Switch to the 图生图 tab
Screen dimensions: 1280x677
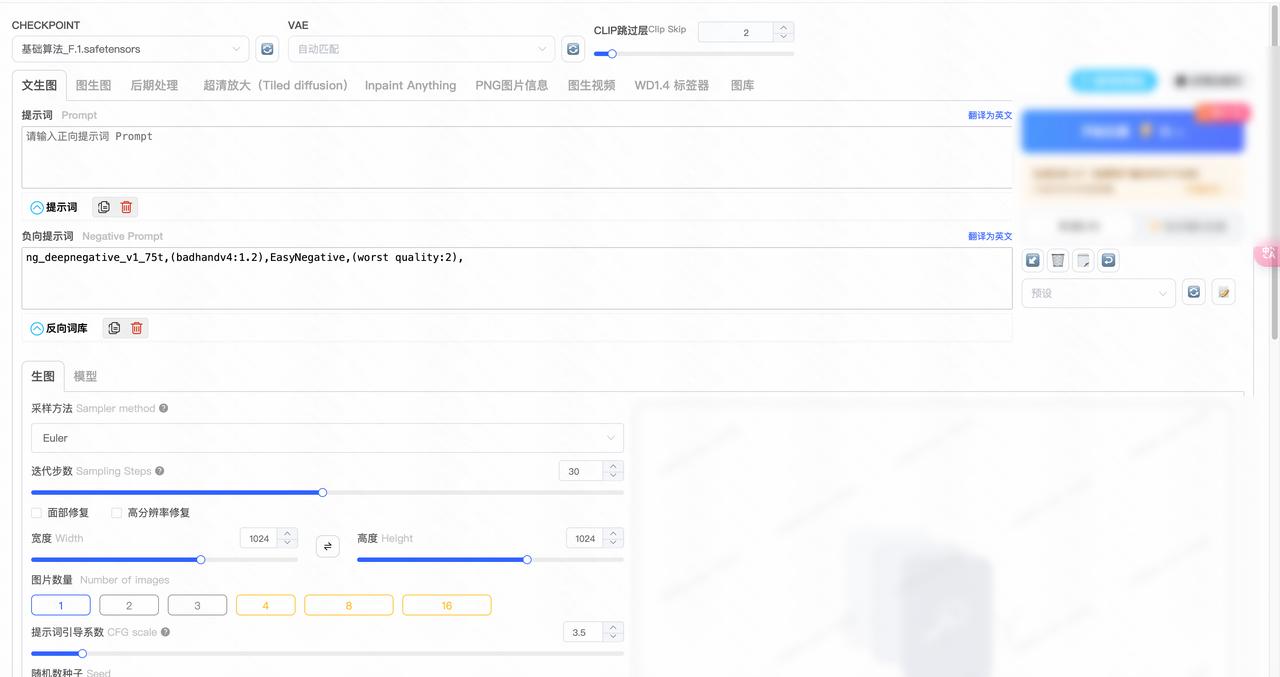94,85
